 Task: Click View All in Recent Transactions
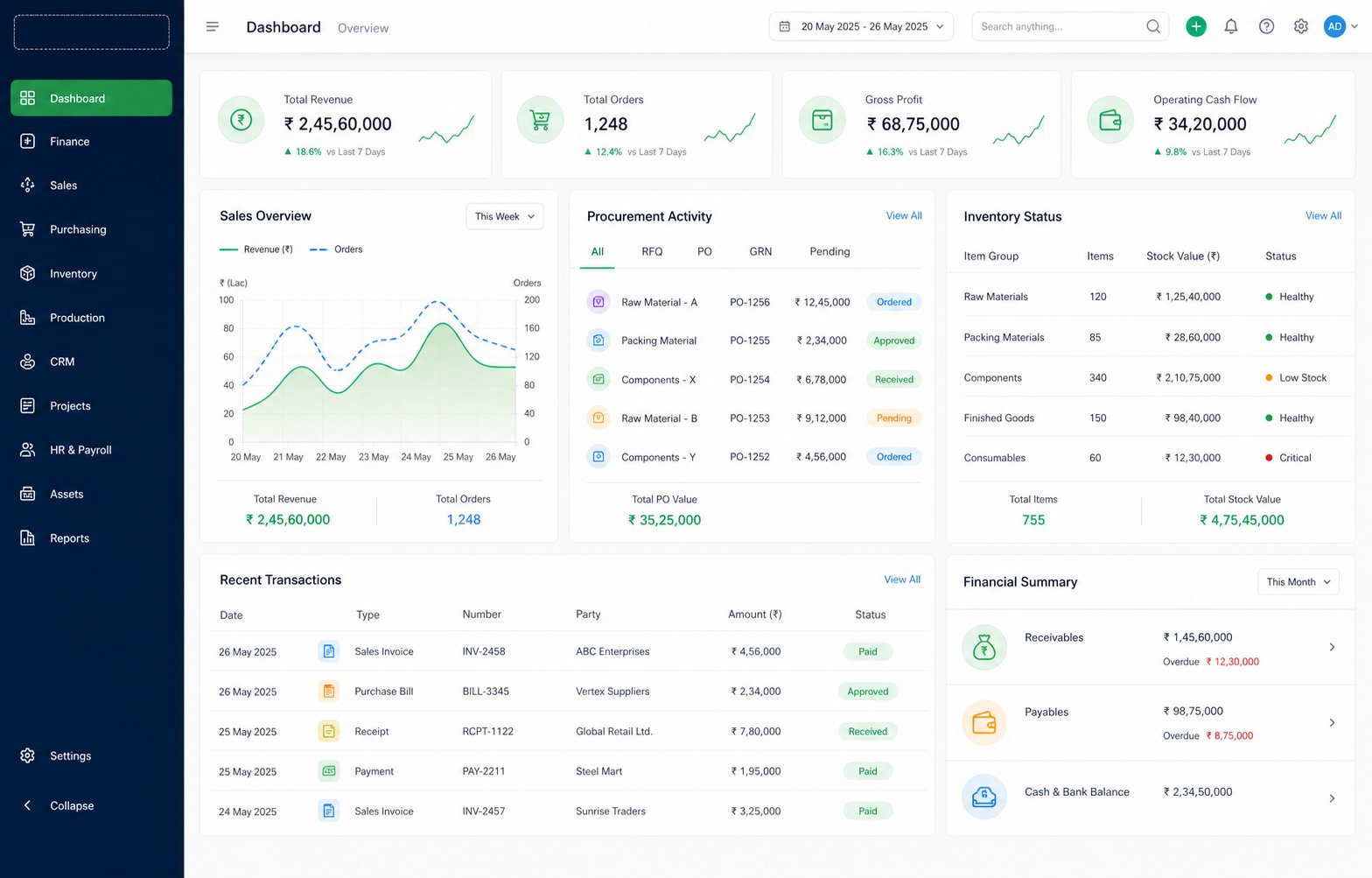tap(902, 579)
